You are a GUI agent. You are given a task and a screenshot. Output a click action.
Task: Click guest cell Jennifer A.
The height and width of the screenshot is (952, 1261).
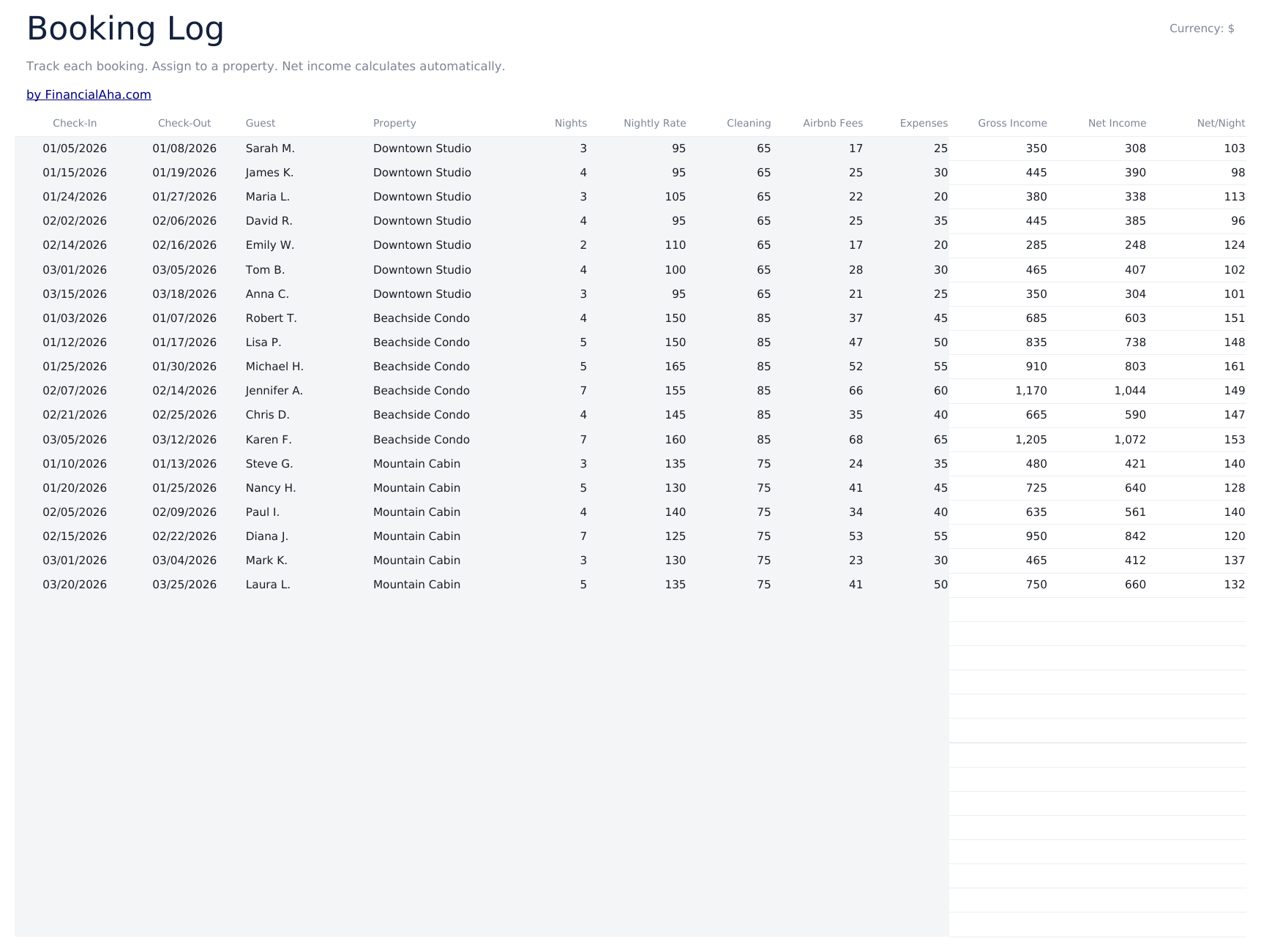(x=274, y=391)
